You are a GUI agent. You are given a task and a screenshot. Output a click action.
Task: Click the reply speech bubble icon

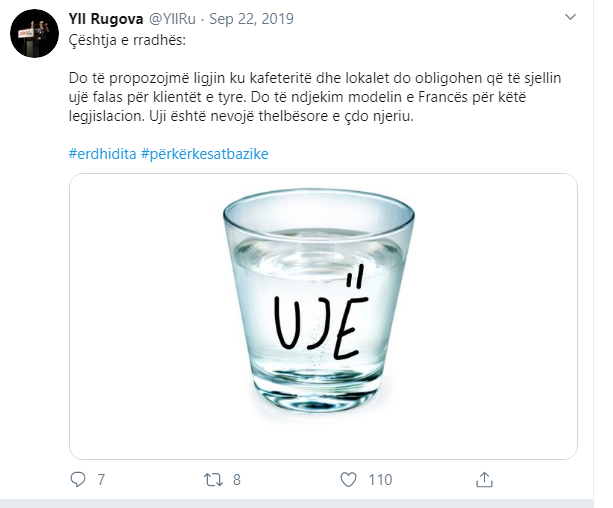[x=78, y=479]
